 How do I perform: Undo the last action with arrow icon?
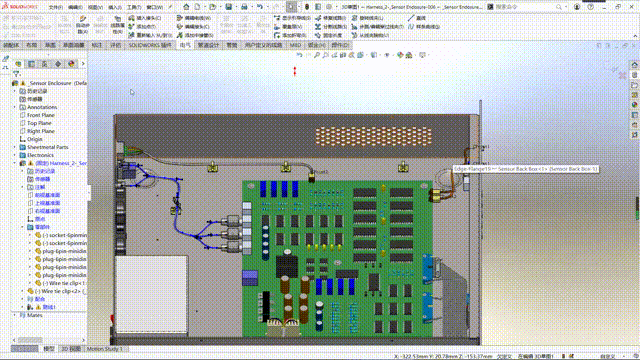[260, 7]
